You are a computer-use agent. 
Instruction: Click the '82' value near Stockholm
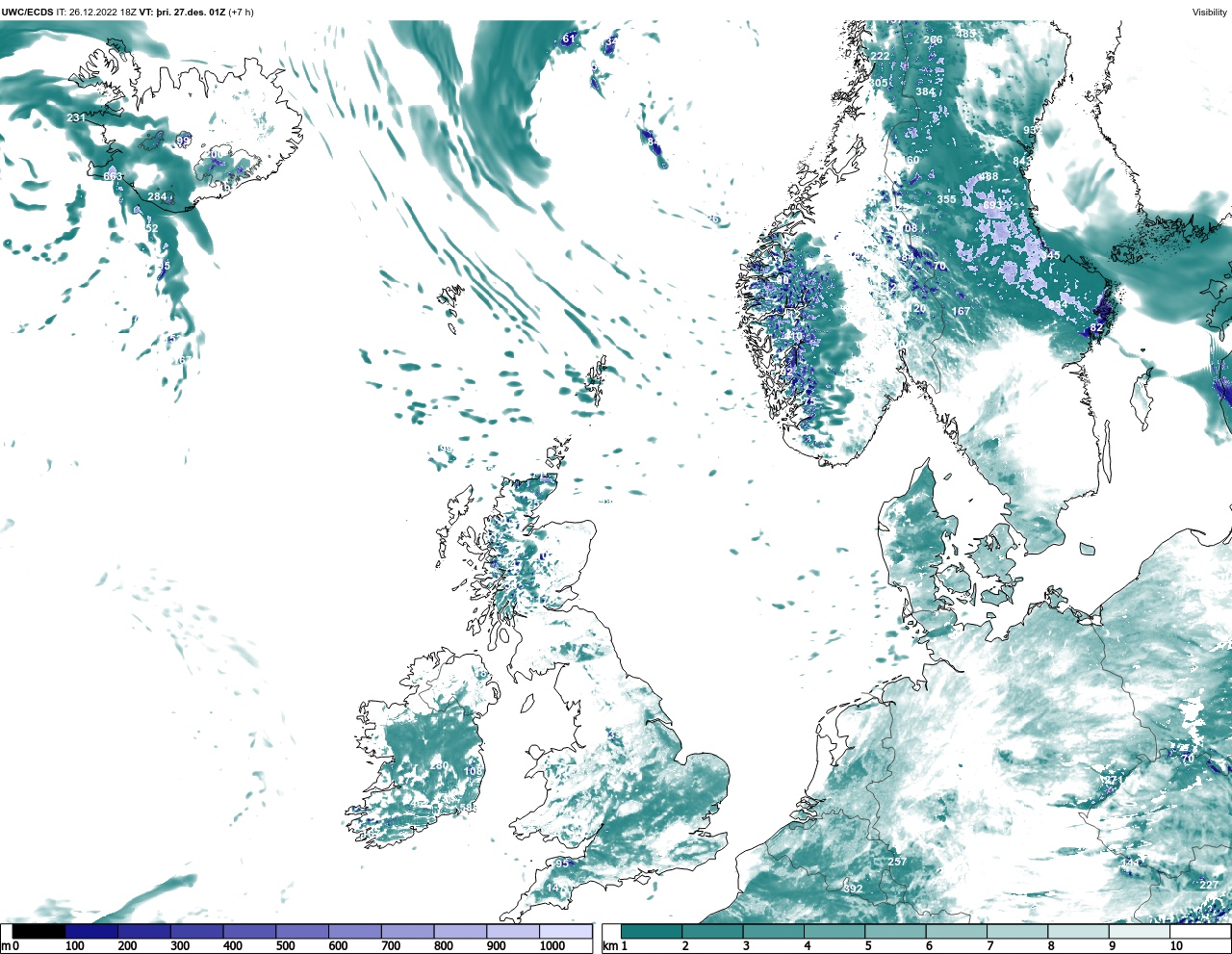point(1096,328)
